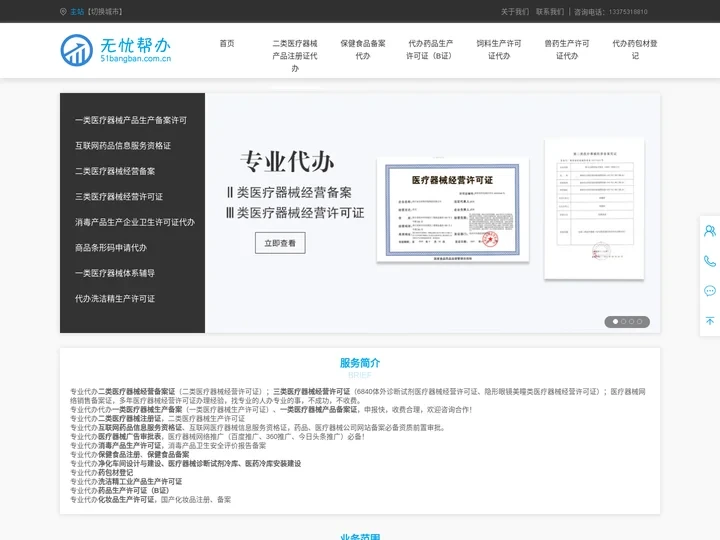Screen dimensions: 720x540
Task: Click the 切换城市 switch city link
Action: [x=105, y=11]
